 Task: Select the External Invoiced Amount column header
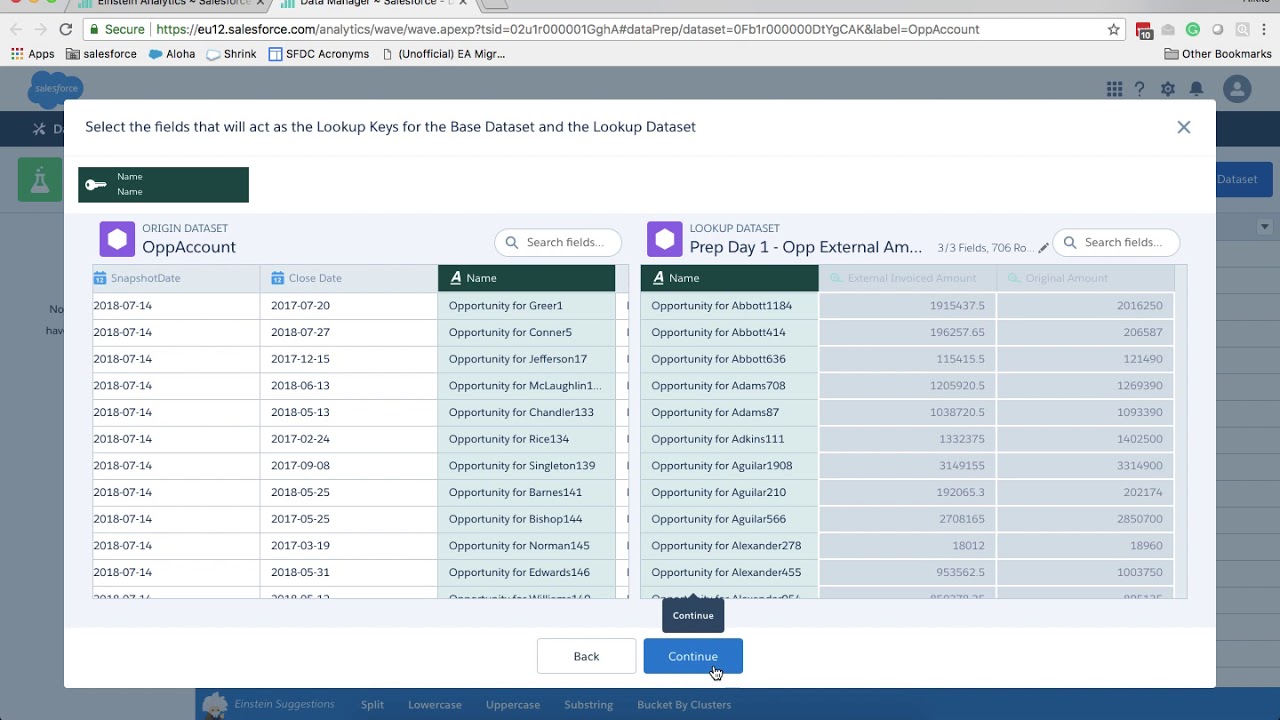click(907, 278)
